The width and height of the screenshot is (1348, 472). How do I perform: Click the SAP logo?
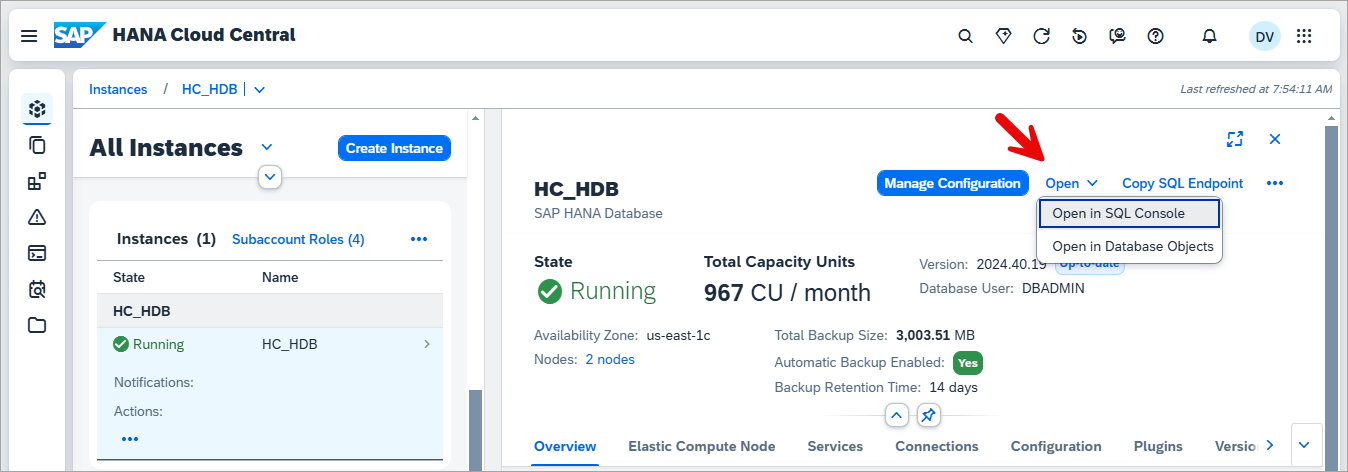tap(80, 35)
